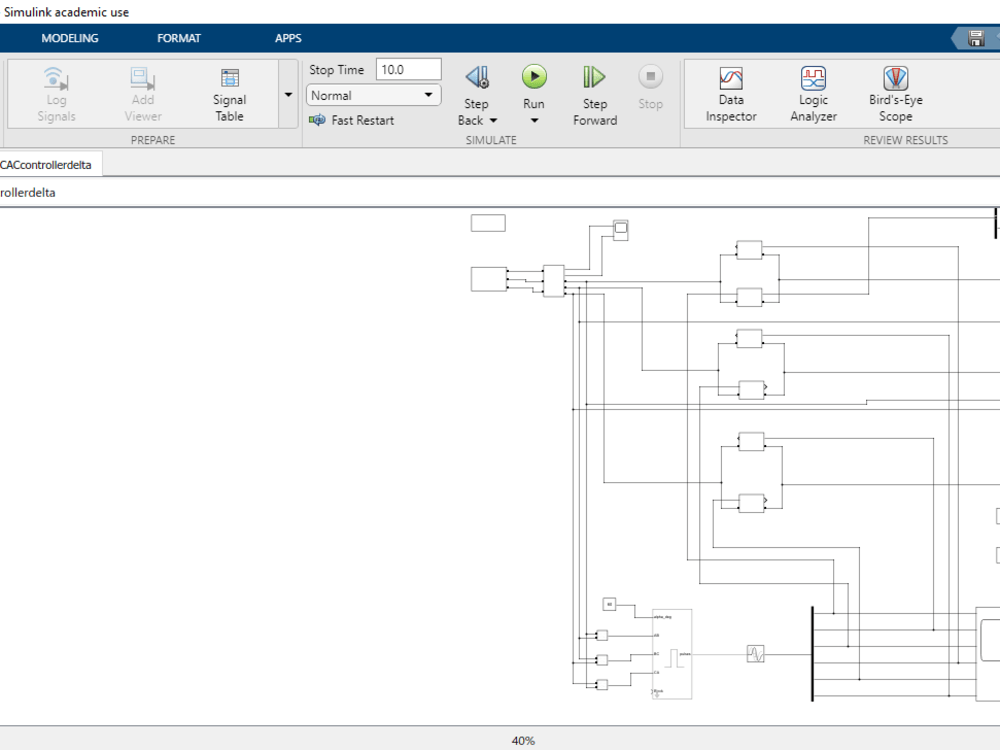Click the vertical bus bar near bottom center
This screenshot has width=1000, height=750.
[x=812, y=654]
